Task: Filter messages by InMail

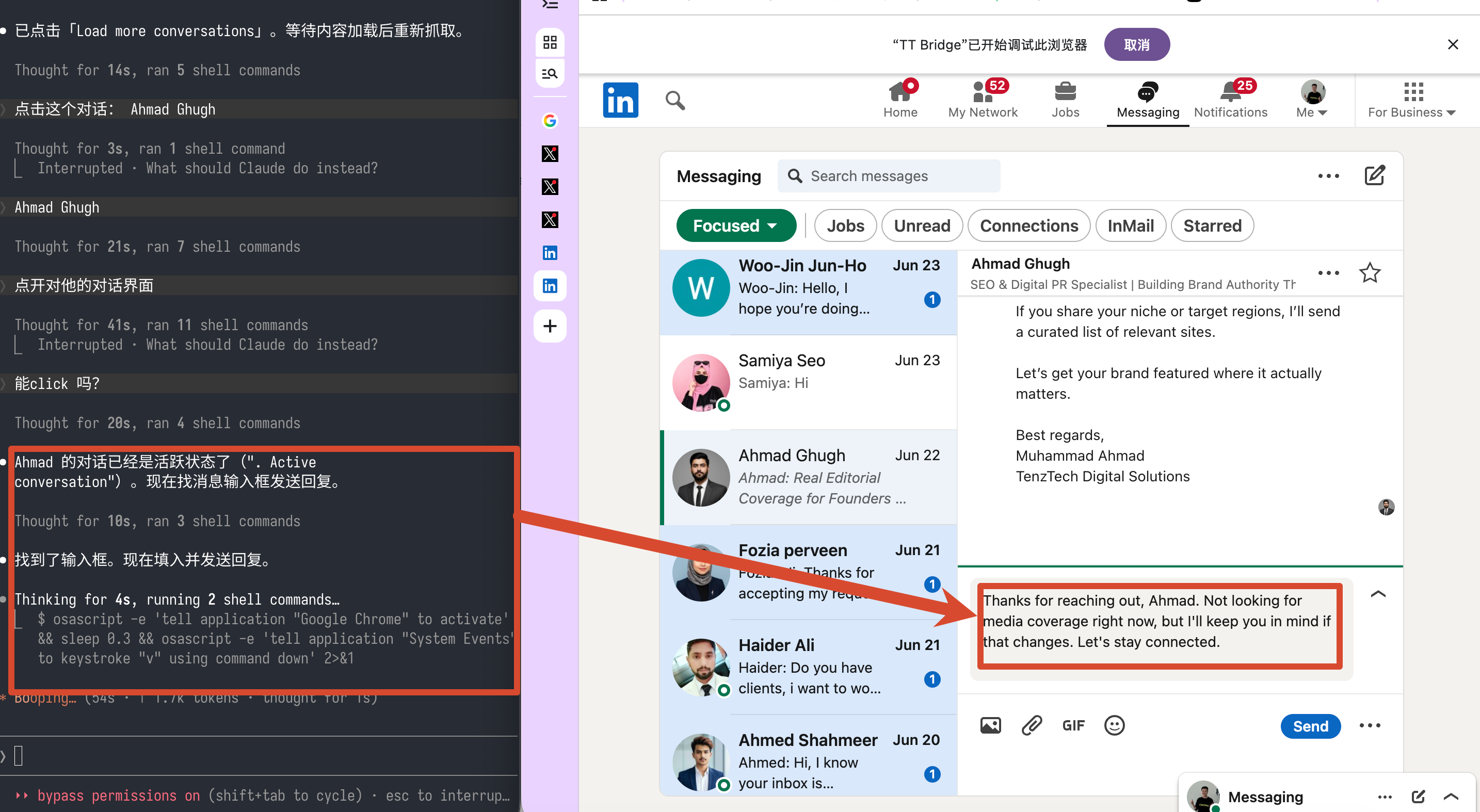Action: tap(1130, 225)
